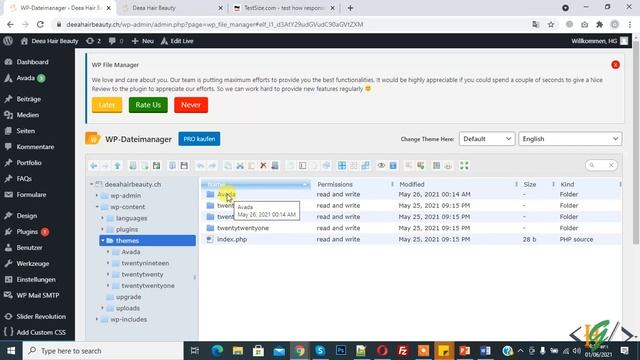
Task: Click the red X delete icon
Action: click(x=263, y=165)
